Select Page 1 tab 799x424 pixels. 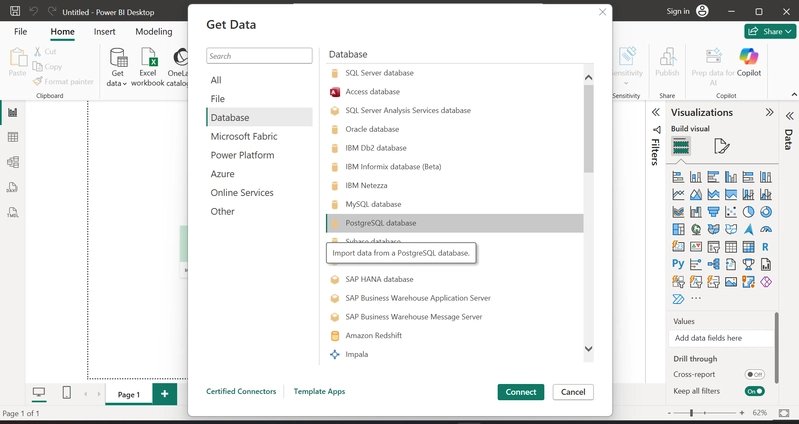tap(129, 394)
